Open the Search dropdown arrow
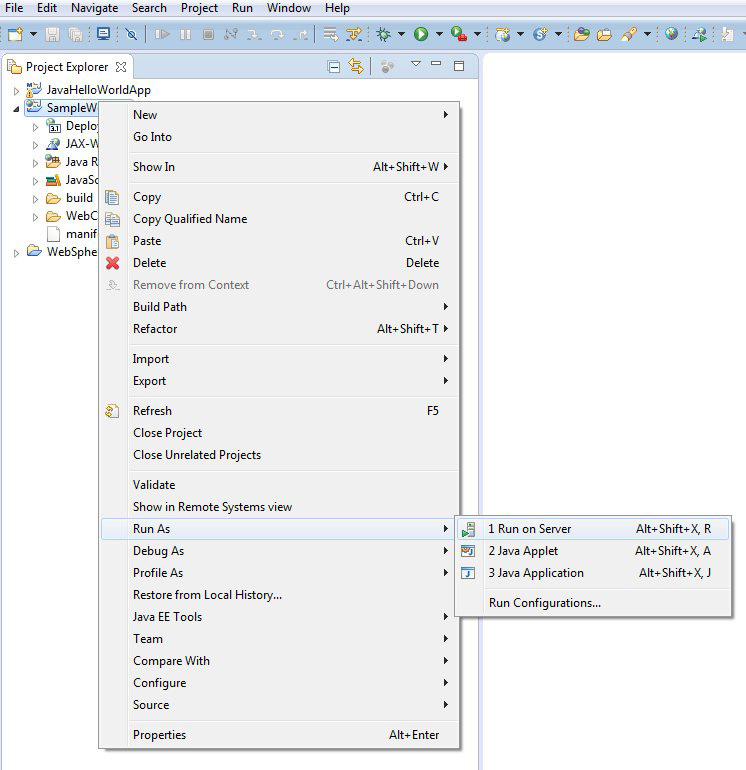 [x=647, y=34]
